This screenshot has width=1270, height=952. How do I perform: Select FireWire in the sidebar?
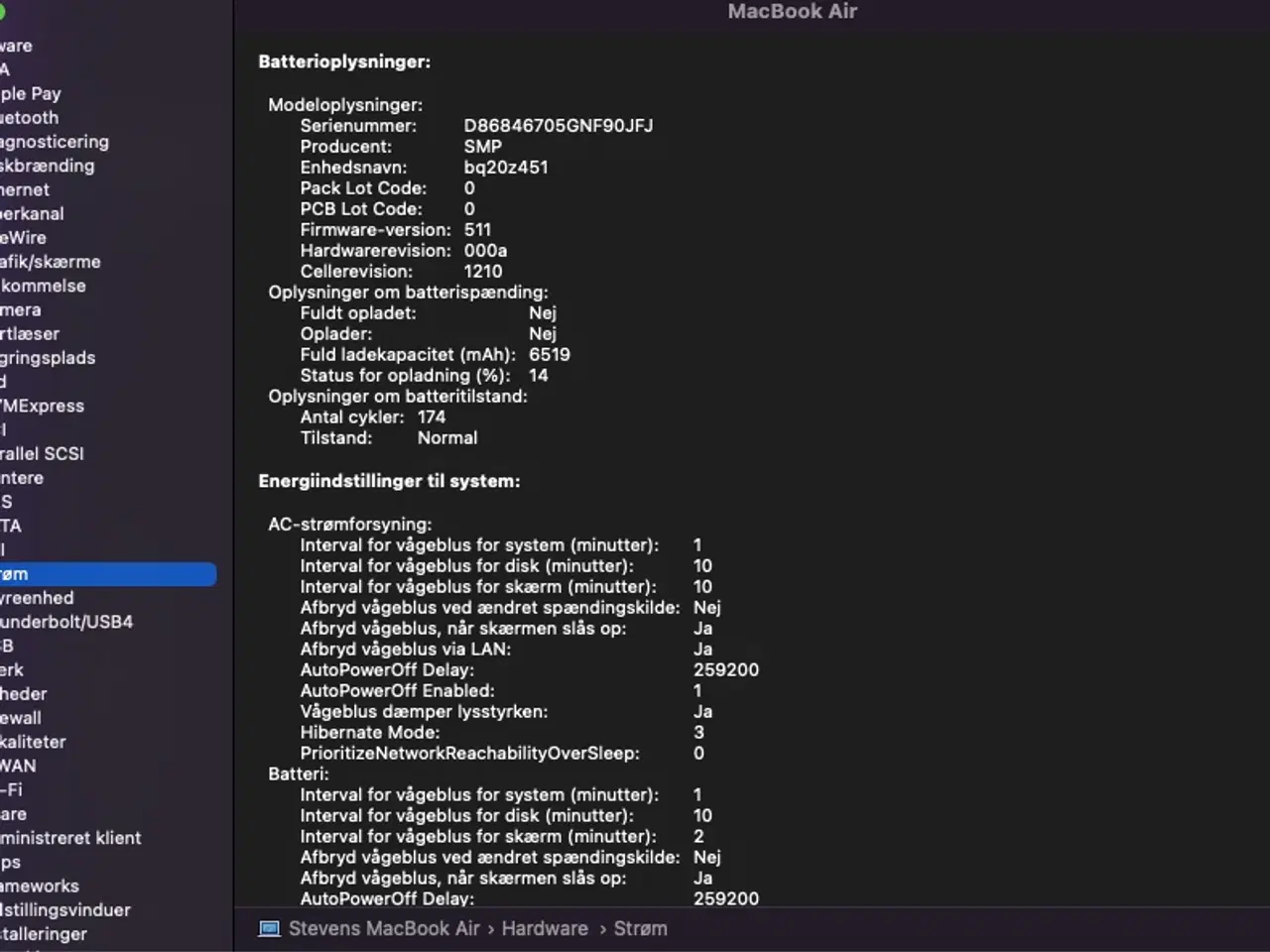coord(24,238)
